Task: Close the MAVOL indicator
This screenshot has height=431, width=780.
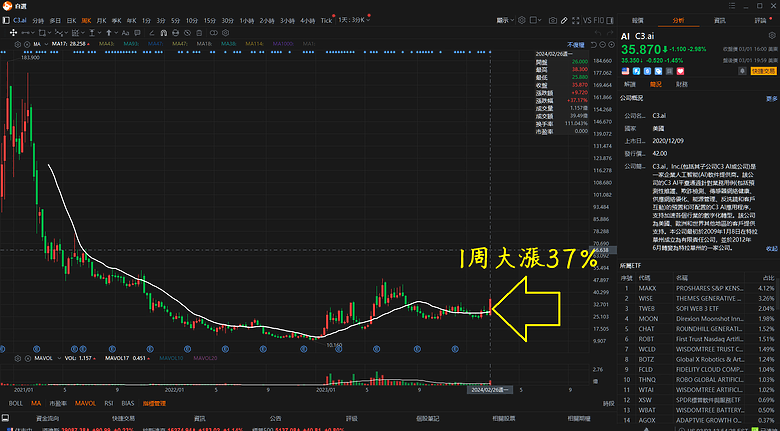Action: pos(28,358)
